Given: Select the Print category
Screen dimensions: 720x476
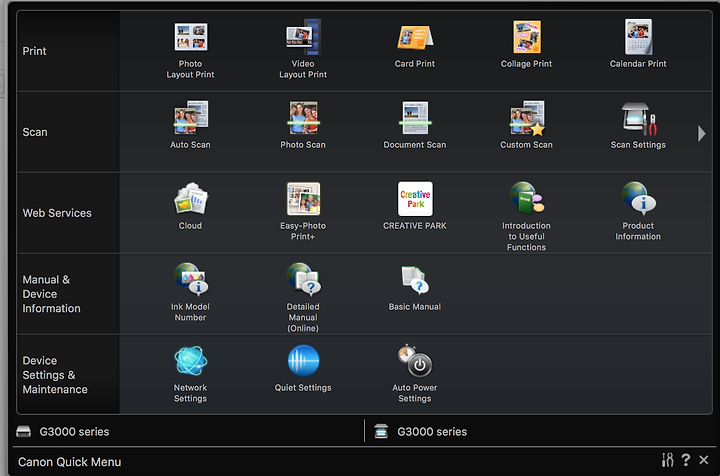Looking at the screenshot, I should tap(68, 51).
